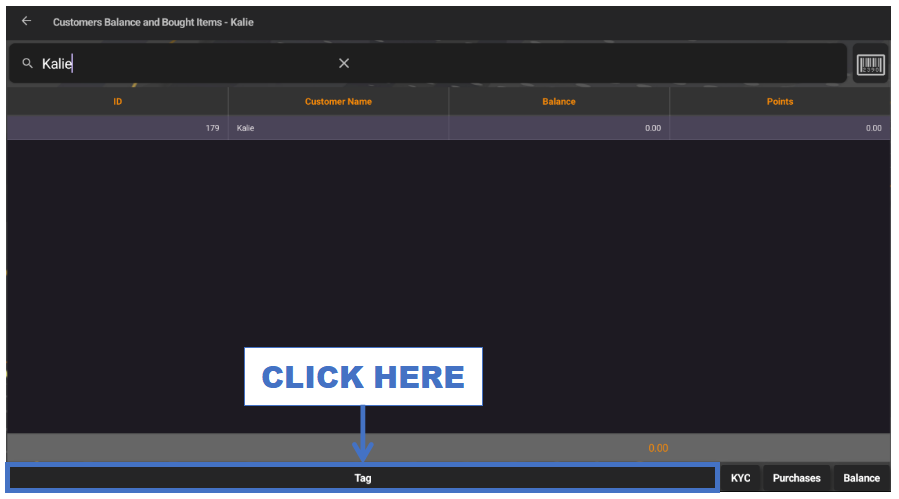Click Kalie's 0.00 balance cell
The image size is (899, 499).
[559, 128]
